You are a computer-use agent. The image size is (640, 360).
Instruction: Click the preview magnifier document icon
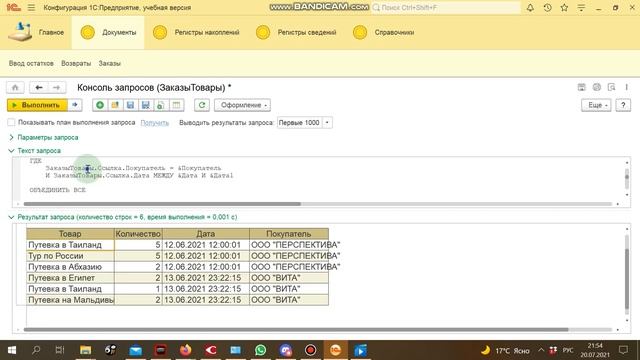pyautogui.click(x=611, y=87)
